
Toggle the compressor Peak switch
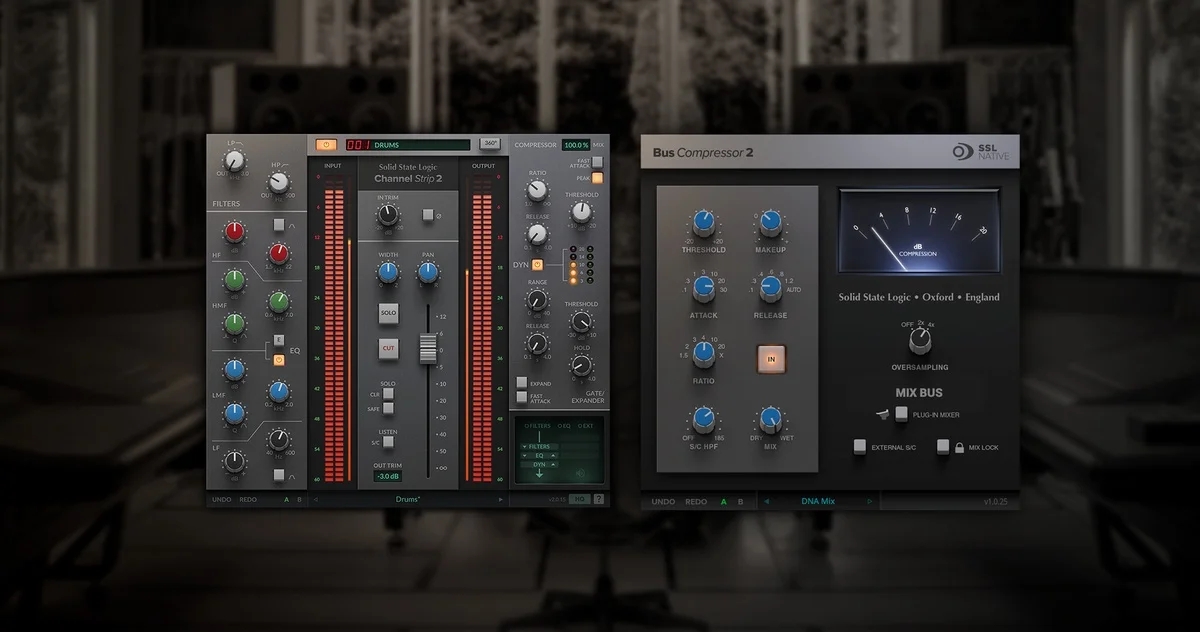click(597, 178)
